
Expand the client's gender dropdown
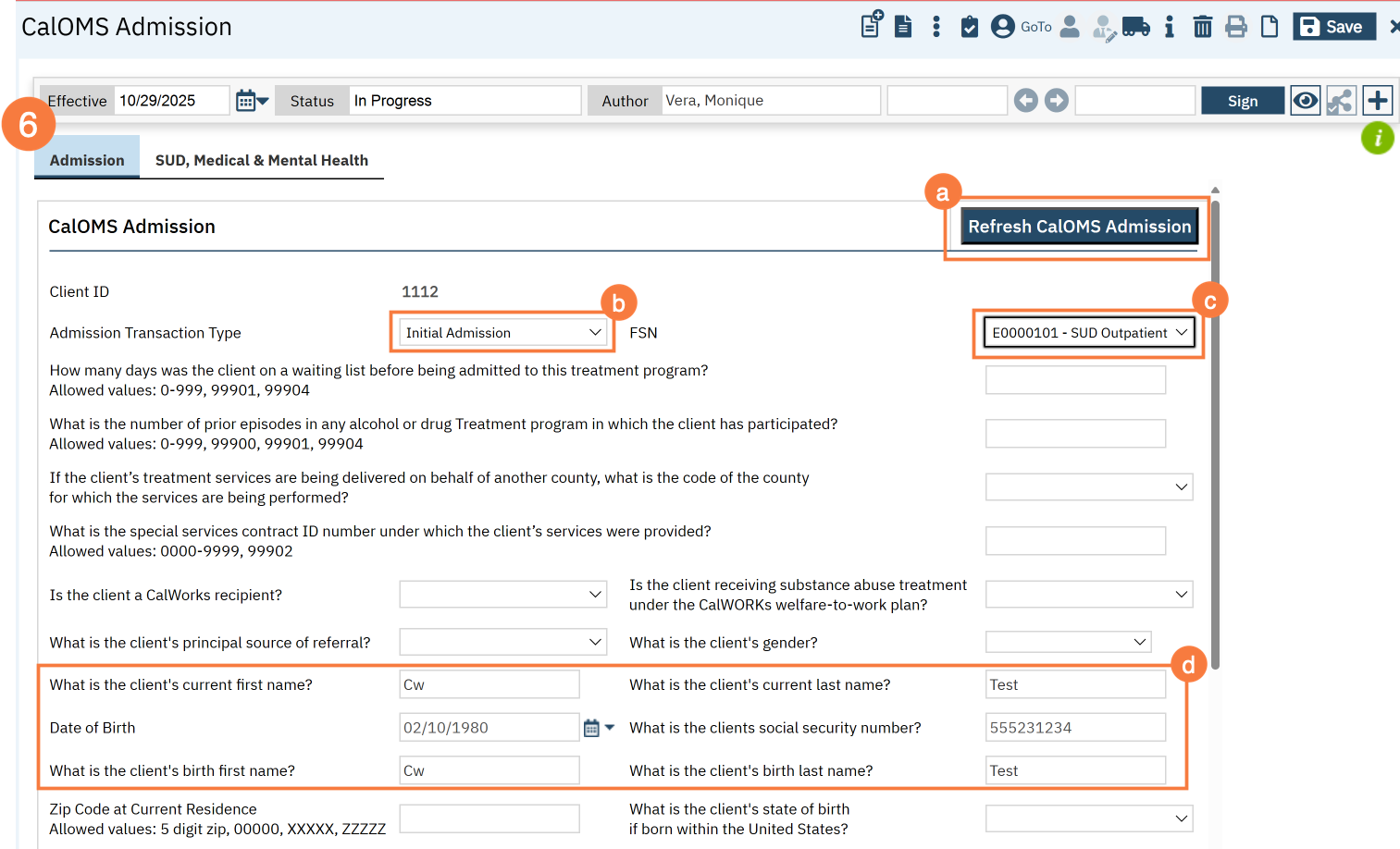[1068, 642]
